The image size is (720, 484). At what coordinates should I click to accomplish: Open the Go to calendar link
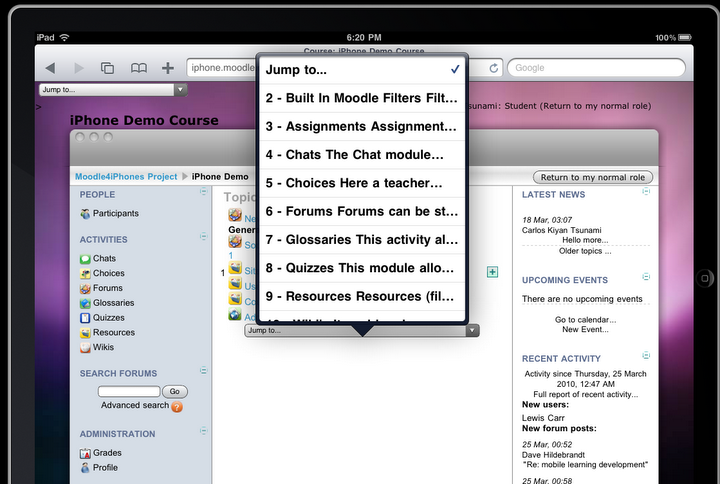(x=585, y=320)
